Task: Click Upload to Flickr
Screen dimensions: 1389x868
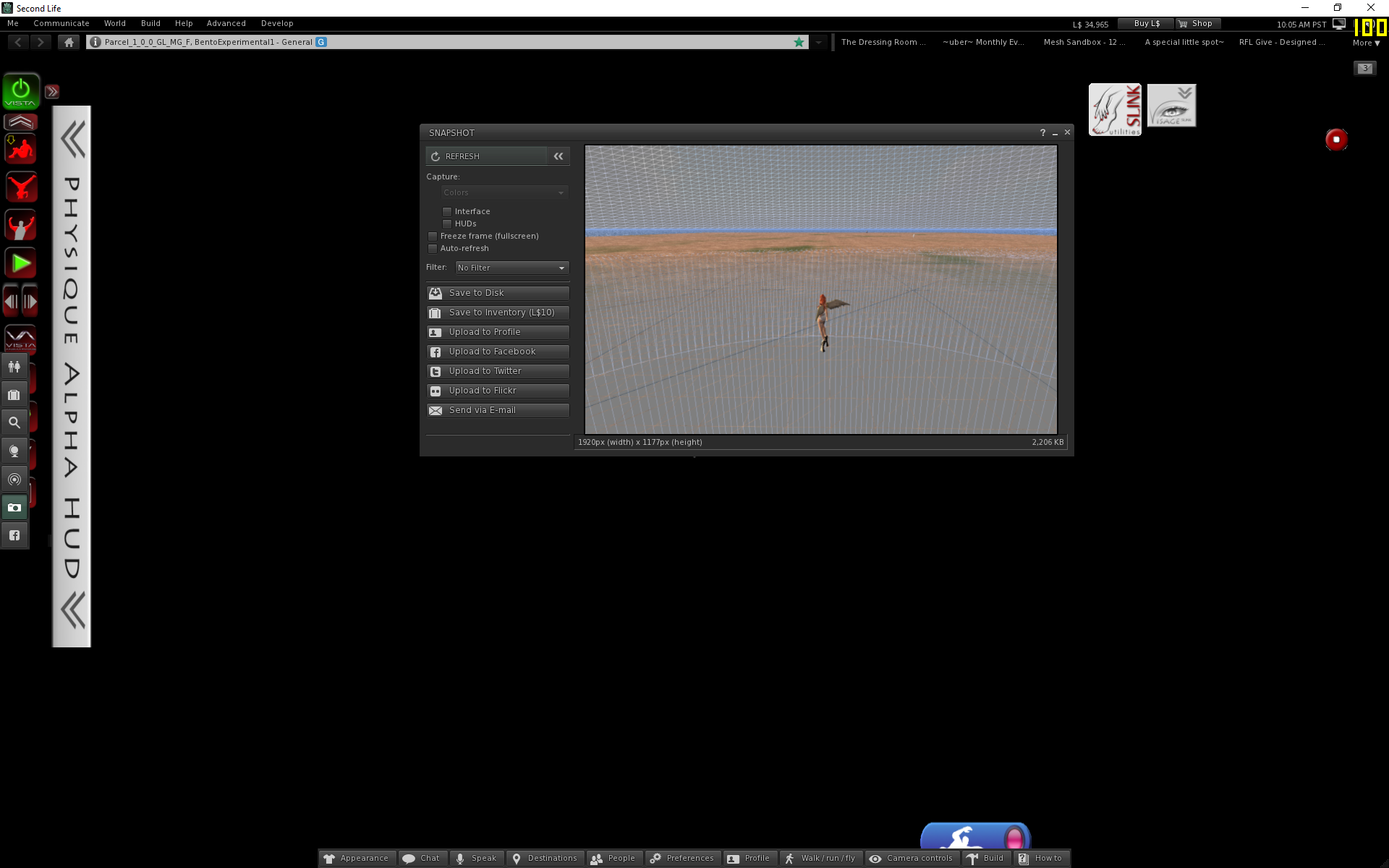Action: (x=498, y=391)
